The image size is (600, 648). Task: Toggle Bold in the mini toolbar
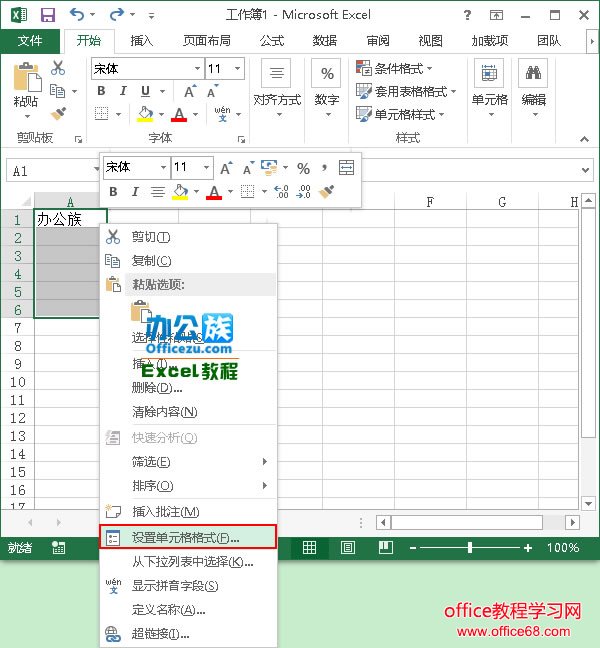(113, 192)
